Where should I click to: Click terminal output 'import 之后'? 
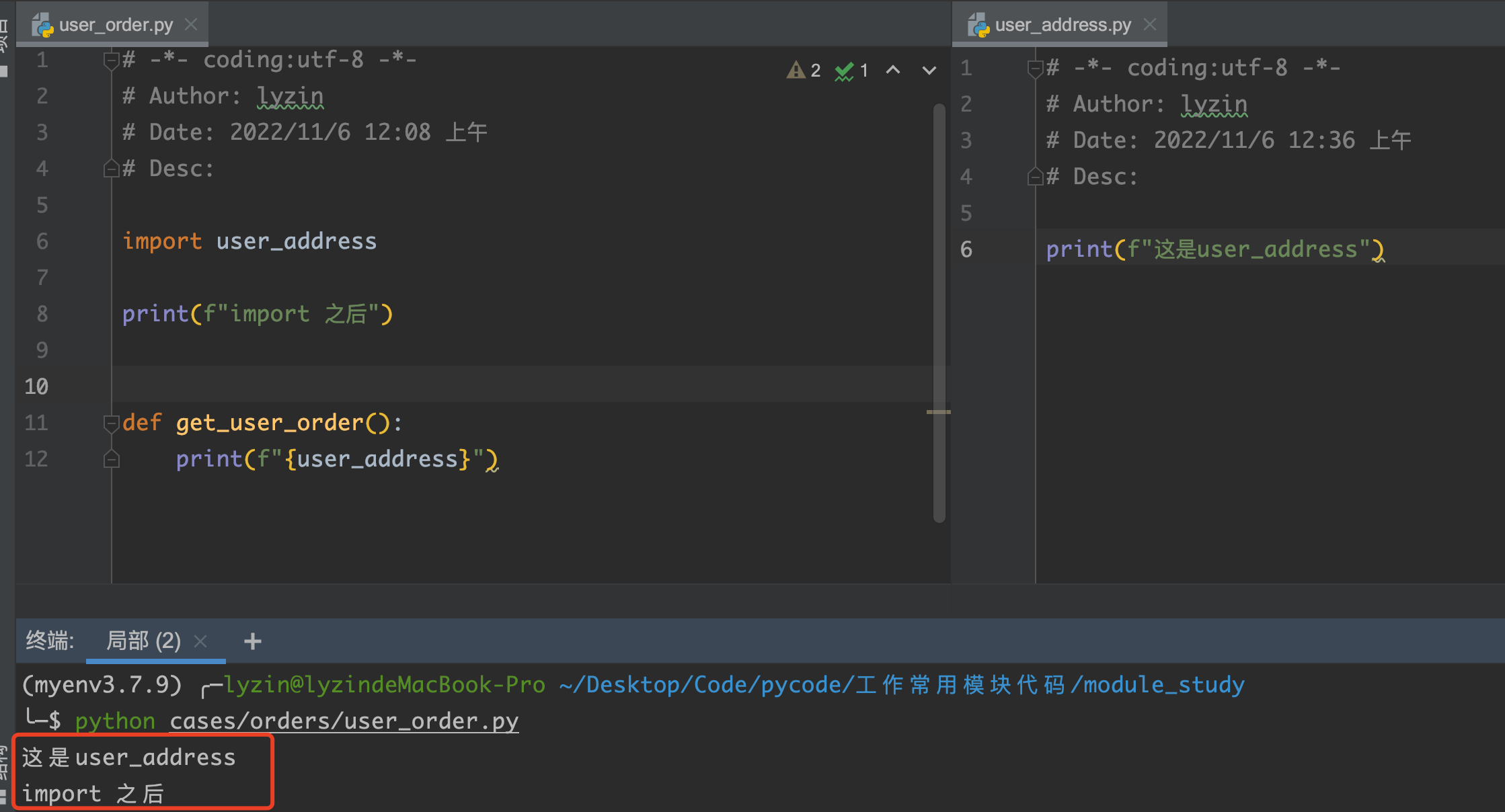tap(93, 794)
